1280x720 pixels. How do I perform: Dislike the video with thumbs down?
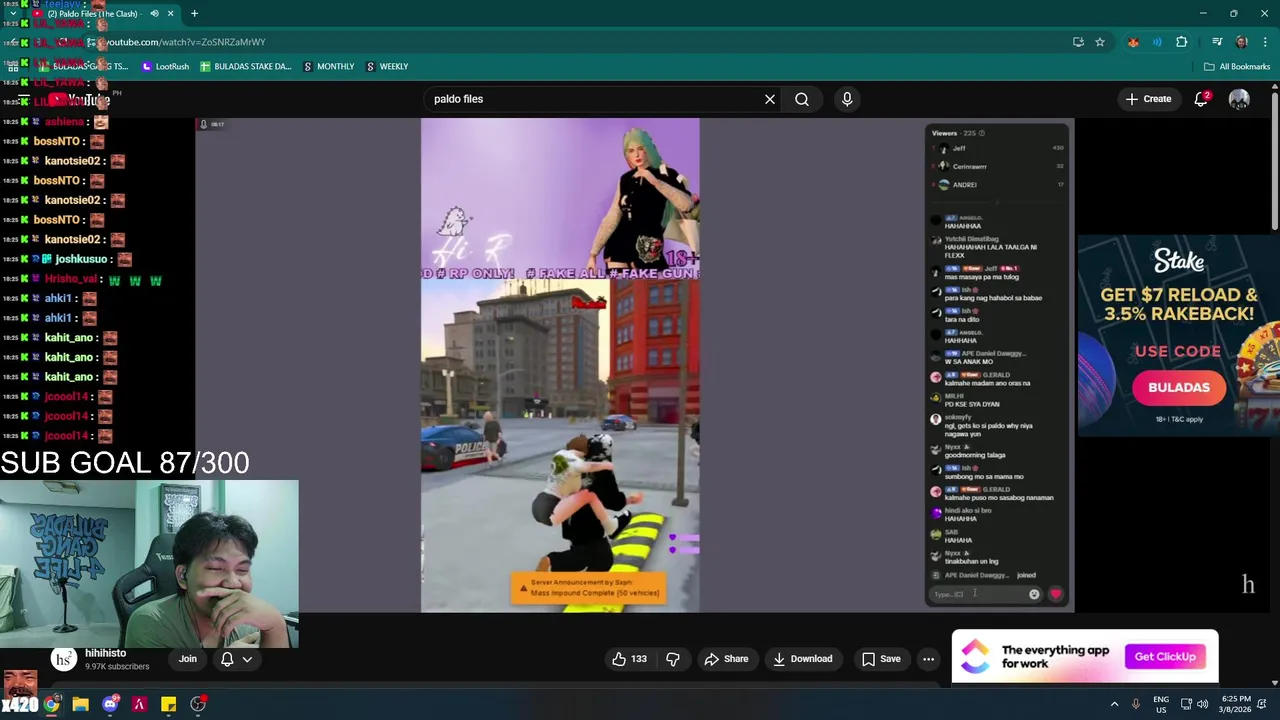(x=673, y=659)
